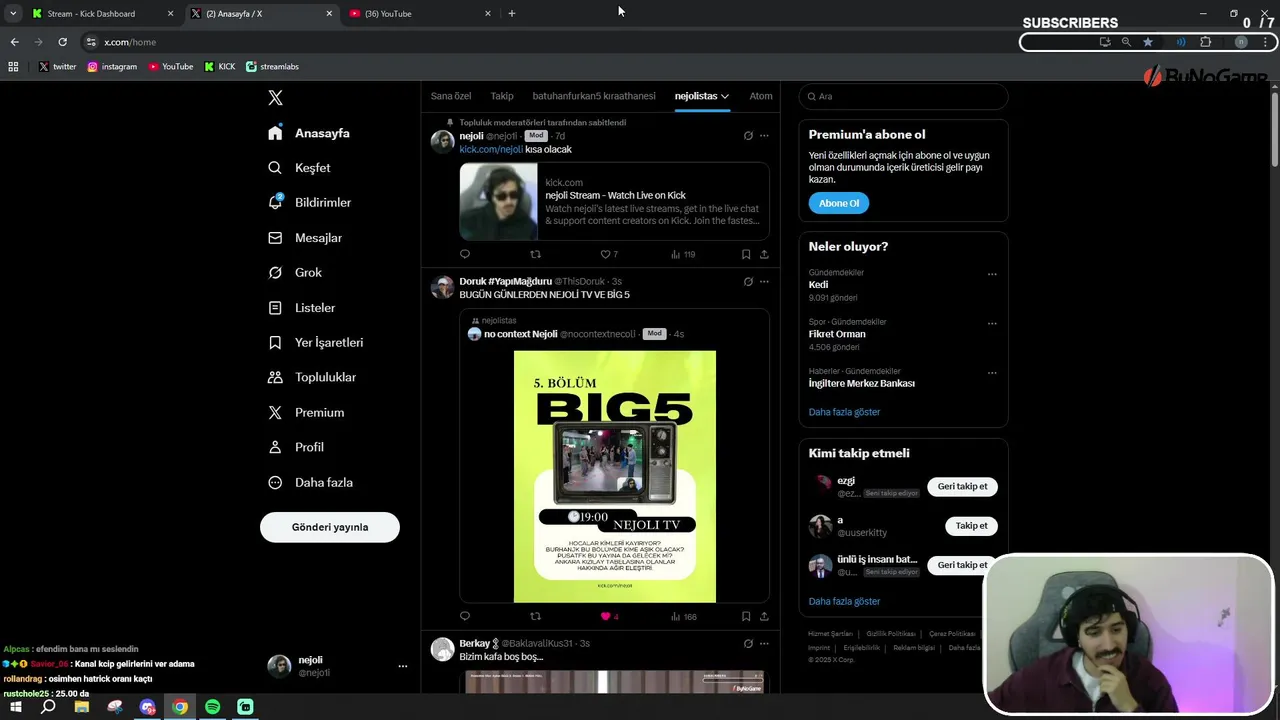Reply to Doruk's BIG 5 post

465,616
